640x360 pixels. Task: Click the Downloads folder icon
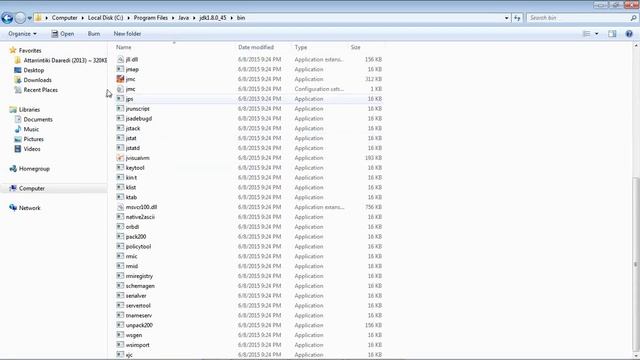pos(18,80)
